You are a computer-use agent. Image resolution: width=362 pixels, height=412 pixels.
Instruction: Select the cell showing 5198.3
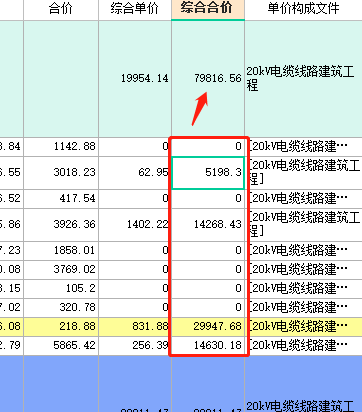click(x=208, y=173)
